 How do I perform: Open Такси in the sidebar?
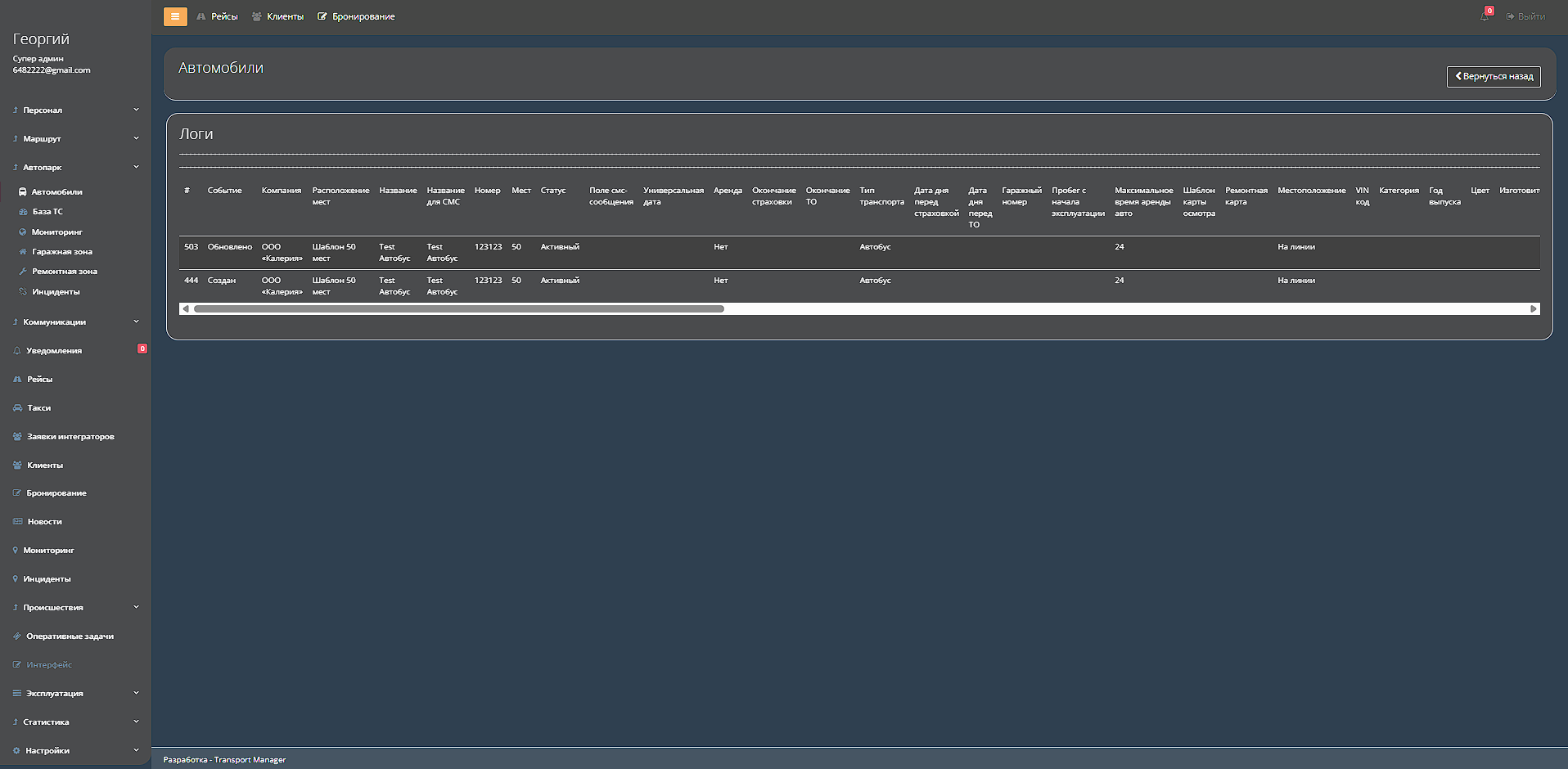38,408
